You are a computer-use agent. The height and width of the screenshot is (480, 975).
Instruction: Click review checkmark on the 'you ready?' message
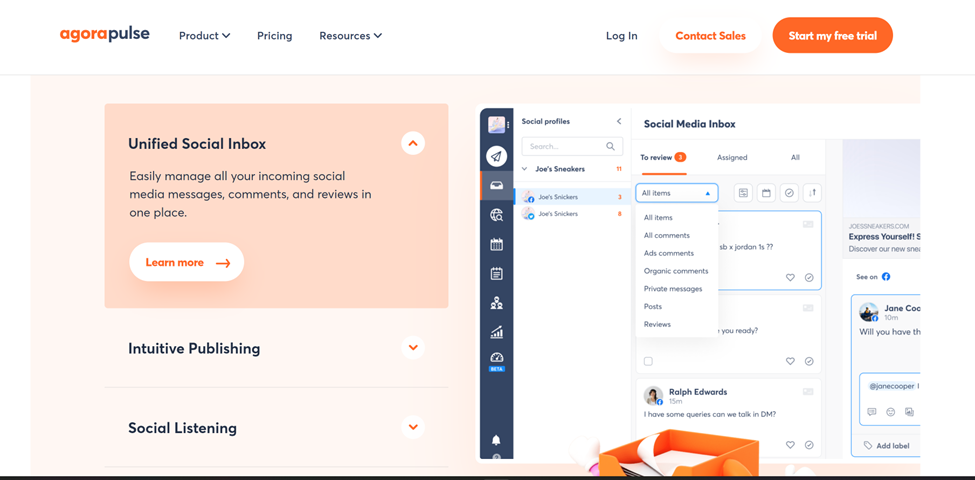point(809,361)
